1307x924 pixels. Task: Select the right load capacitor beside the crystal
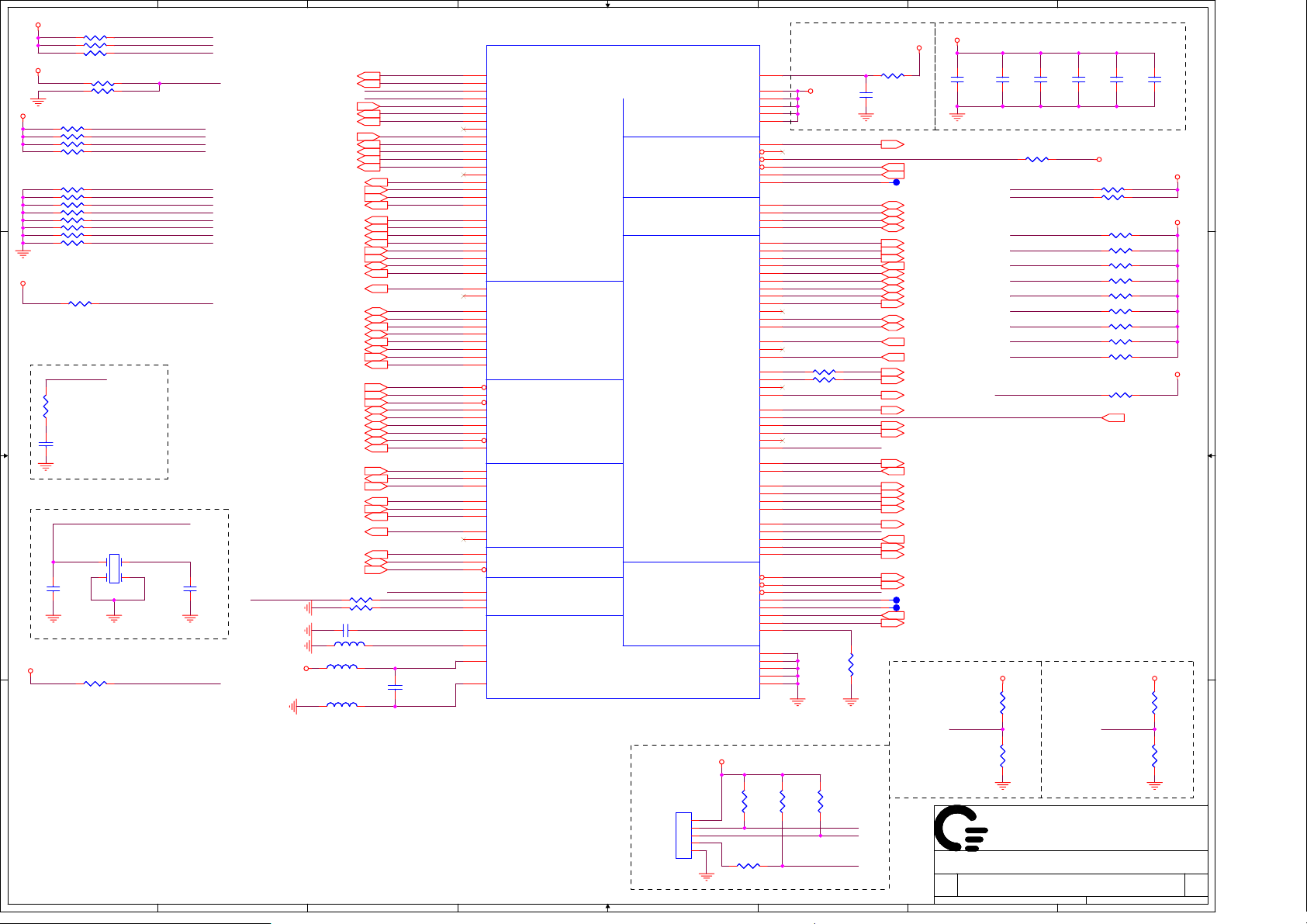click(190, 590)
